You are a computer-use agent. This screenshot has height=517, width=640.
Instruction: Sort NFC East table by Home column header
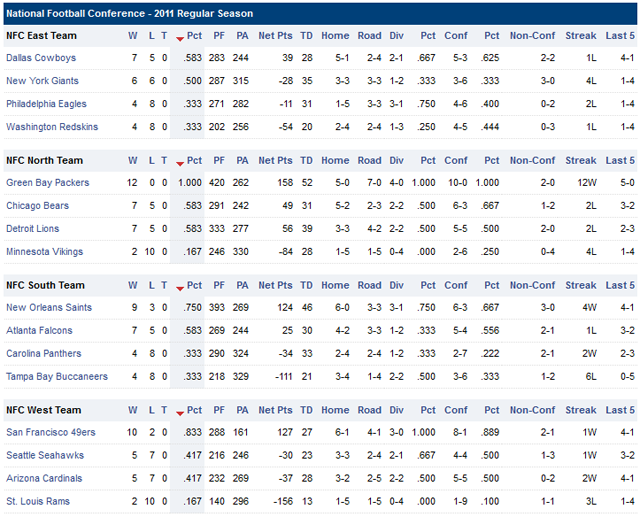click(335, 36)
